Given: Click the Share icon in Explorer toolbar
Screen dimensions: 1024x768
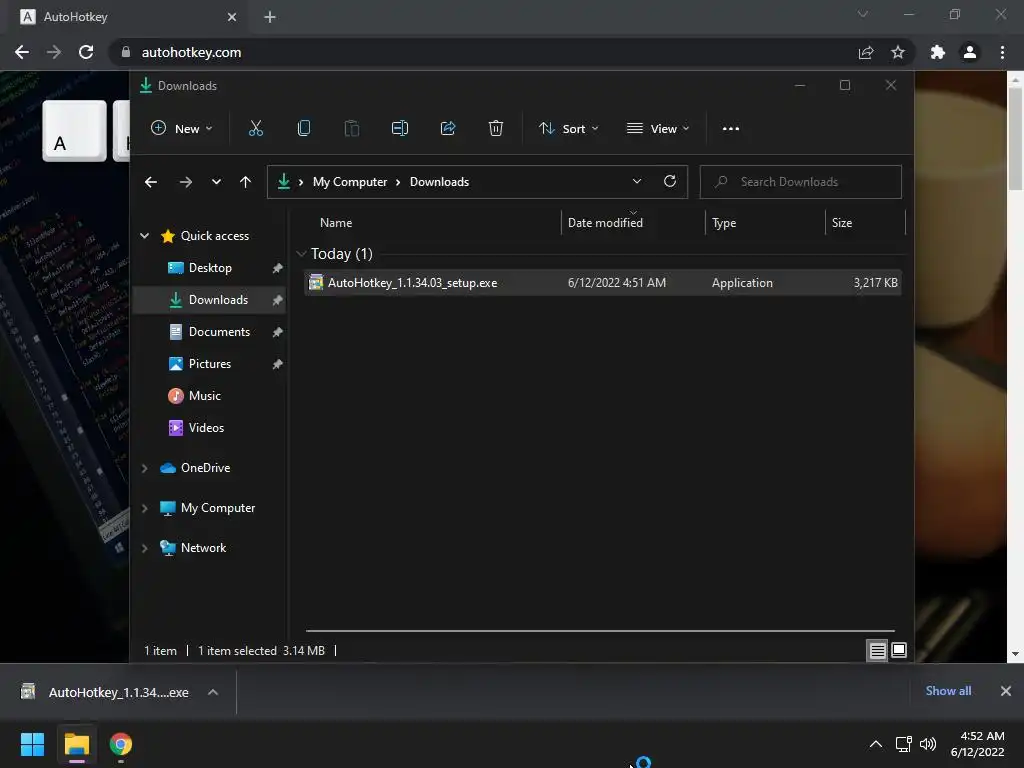Looking at the screenshot, I should pos(448,129).
